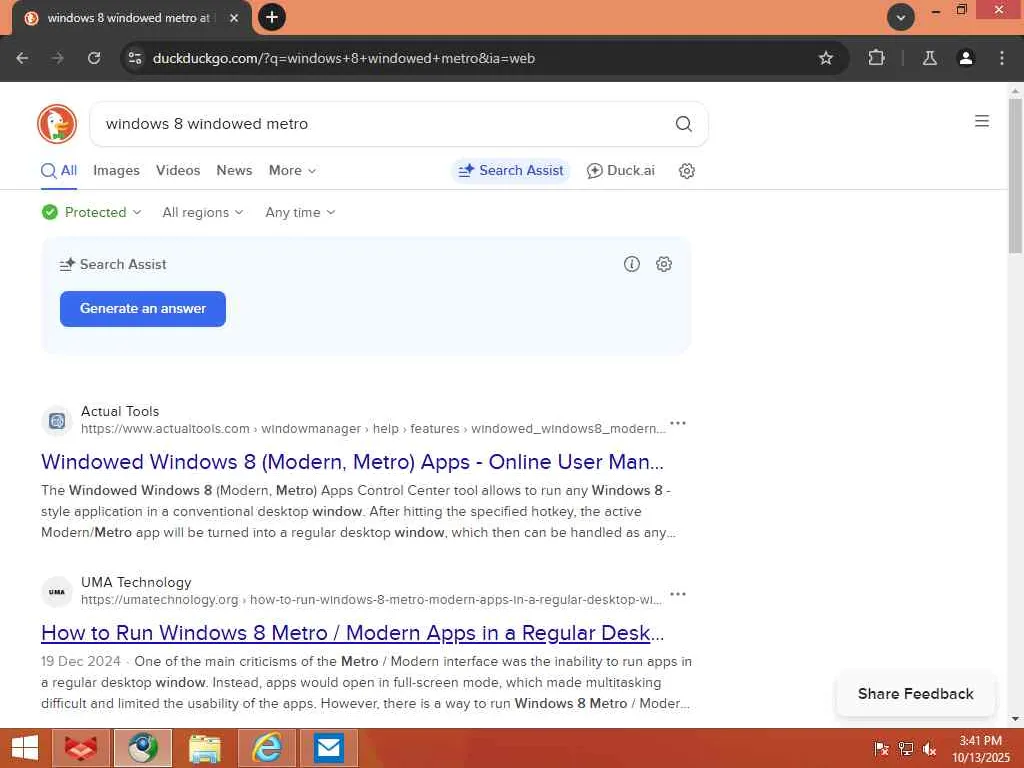Open more options for UMA Technology result

678,594
